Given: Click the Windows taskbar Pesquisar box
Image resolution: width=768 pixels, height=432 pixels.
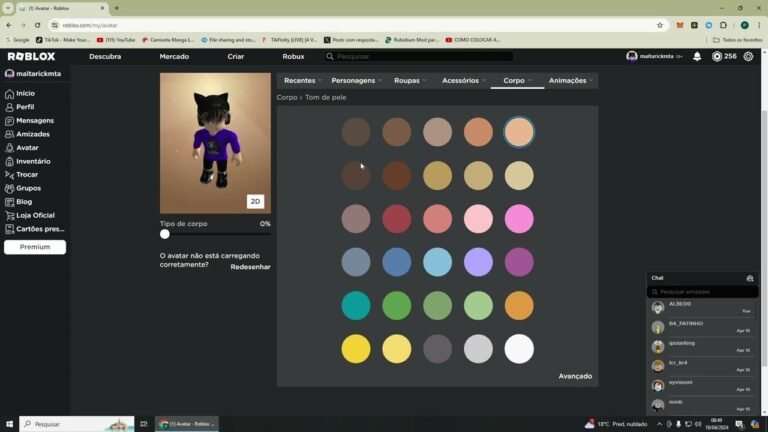Looking at the screenshot, I should click(x=76, y=424).
